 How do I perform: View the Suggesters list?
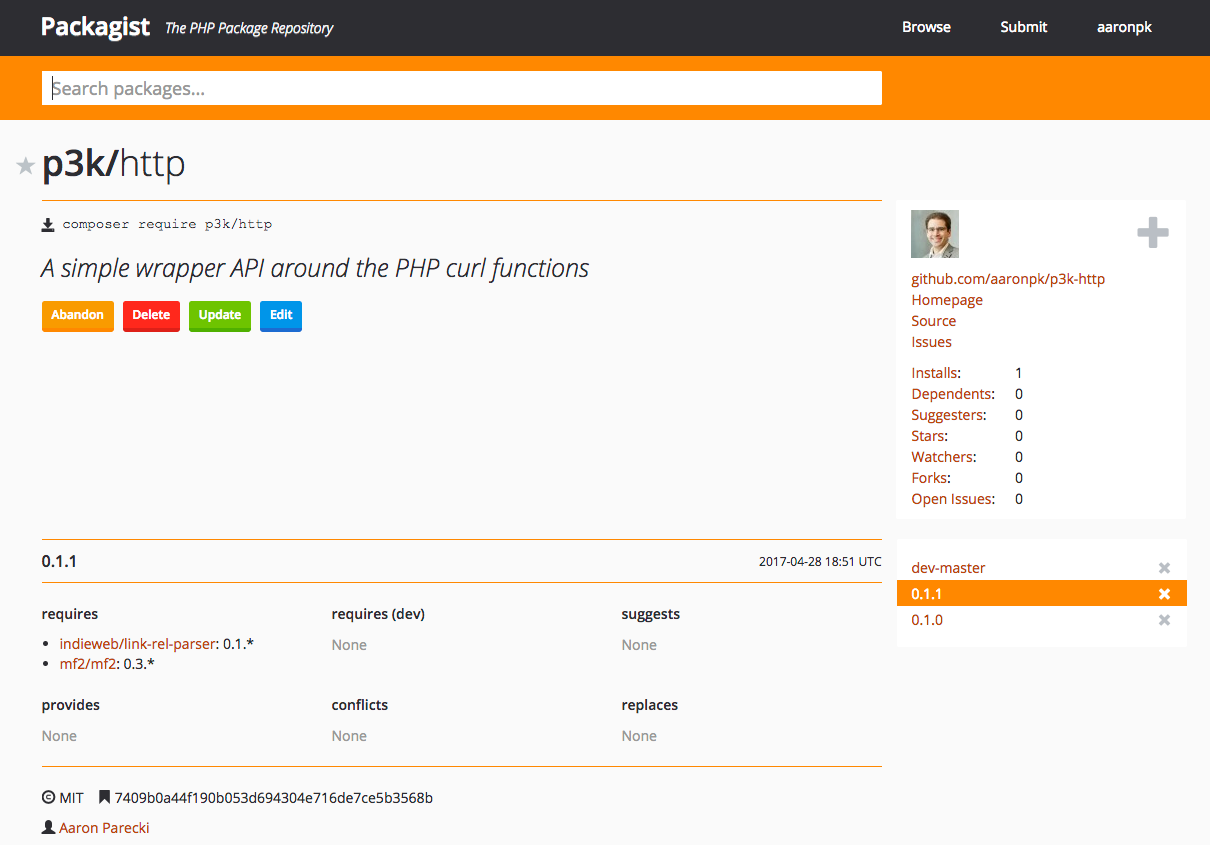[948, 415]
